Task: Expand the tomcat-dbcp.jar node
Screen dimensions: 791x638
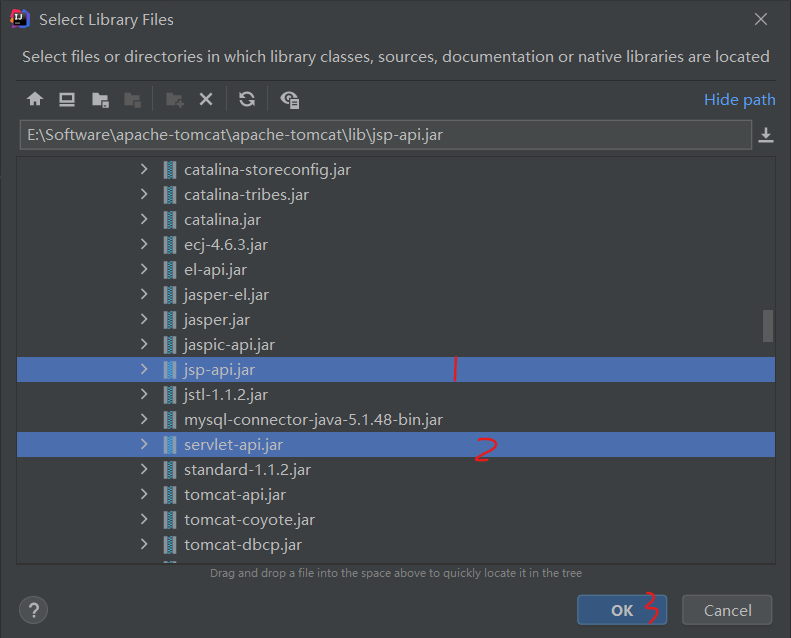Action: point(144,544)
